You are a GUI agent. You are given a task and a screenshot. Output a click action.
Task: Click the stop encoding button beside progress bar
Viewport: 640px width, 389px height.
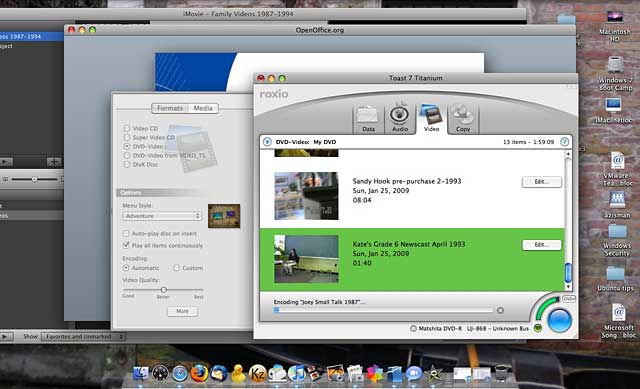[x=500, y=311]
